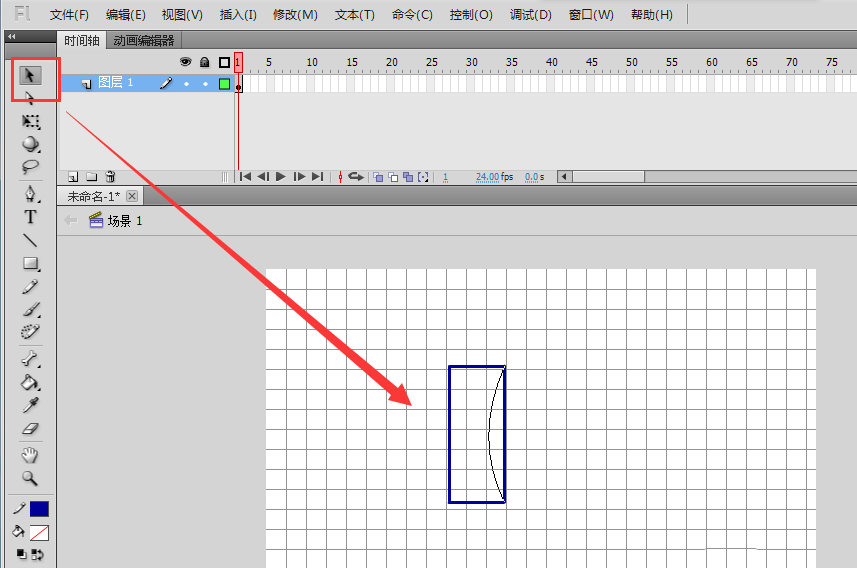Create a new layer in timeline
Viewport: 857px width, 568px height.
point(73,177)
